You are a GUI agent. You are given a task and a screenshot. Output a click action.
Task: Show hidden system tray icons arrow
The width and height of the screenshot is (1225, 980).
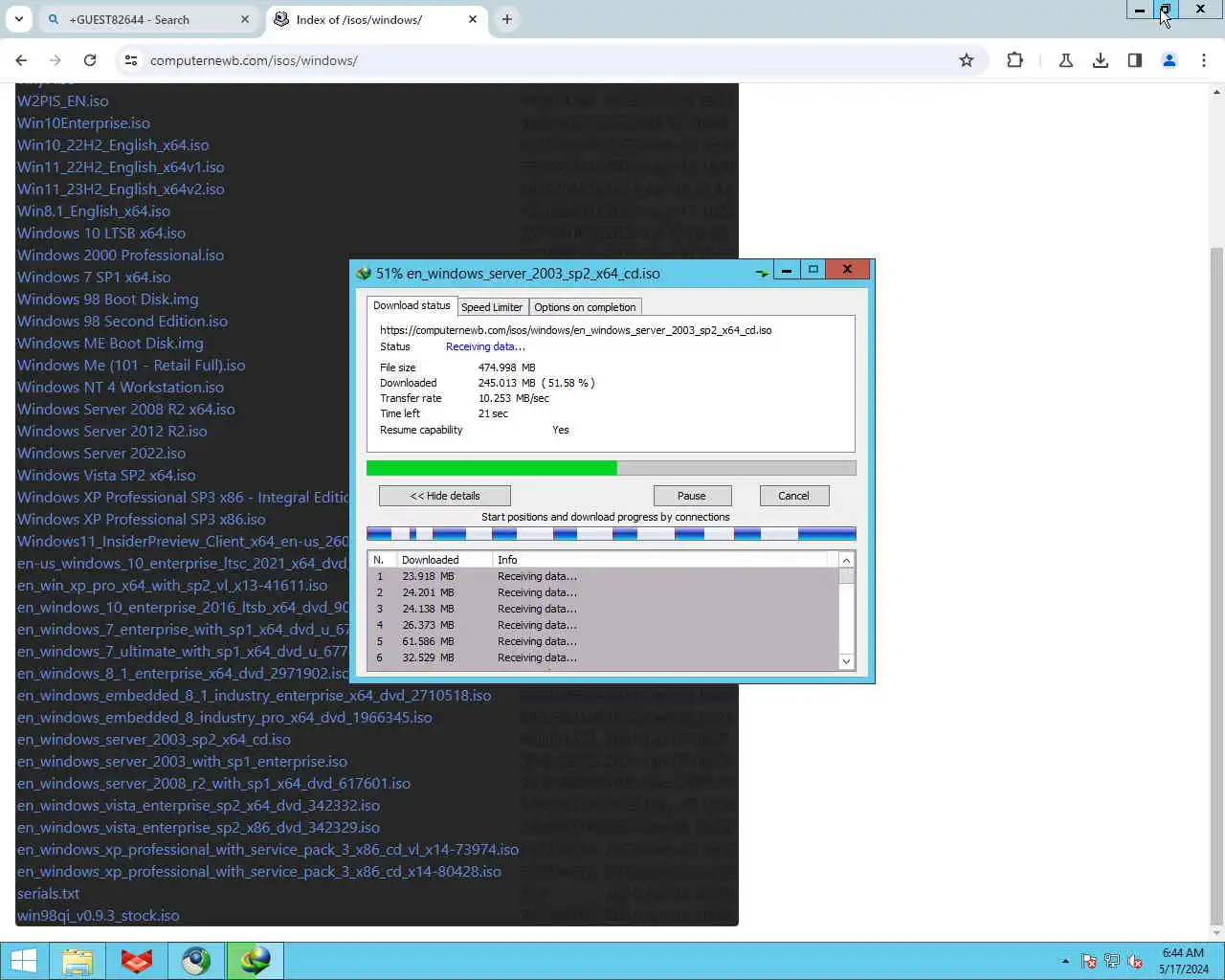tap(1065, 961)
